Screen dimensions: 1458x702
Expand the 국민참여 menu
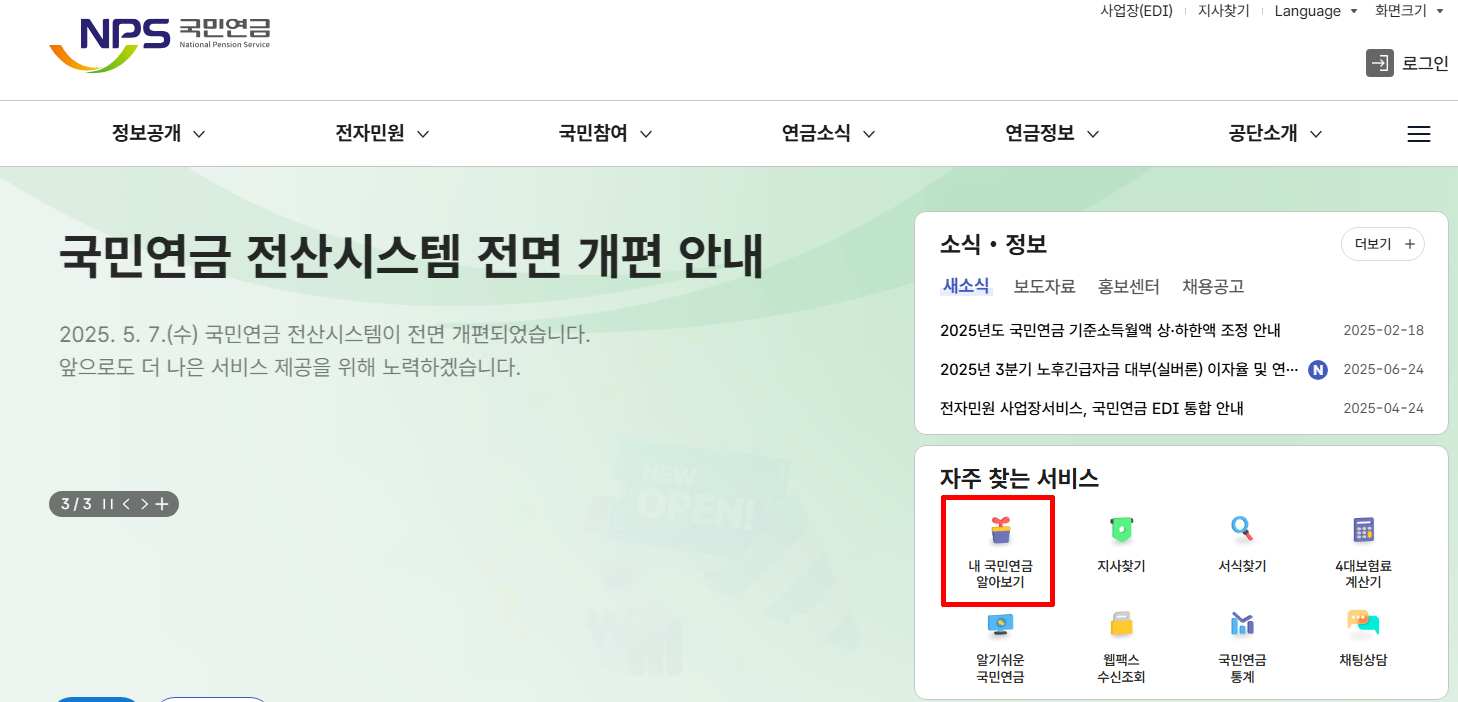tap(605, 133)
